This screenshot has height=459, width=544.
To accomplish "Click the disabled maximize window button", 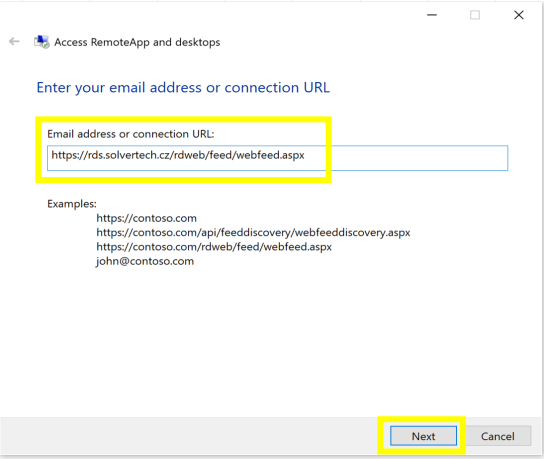I will coord(475,15).
